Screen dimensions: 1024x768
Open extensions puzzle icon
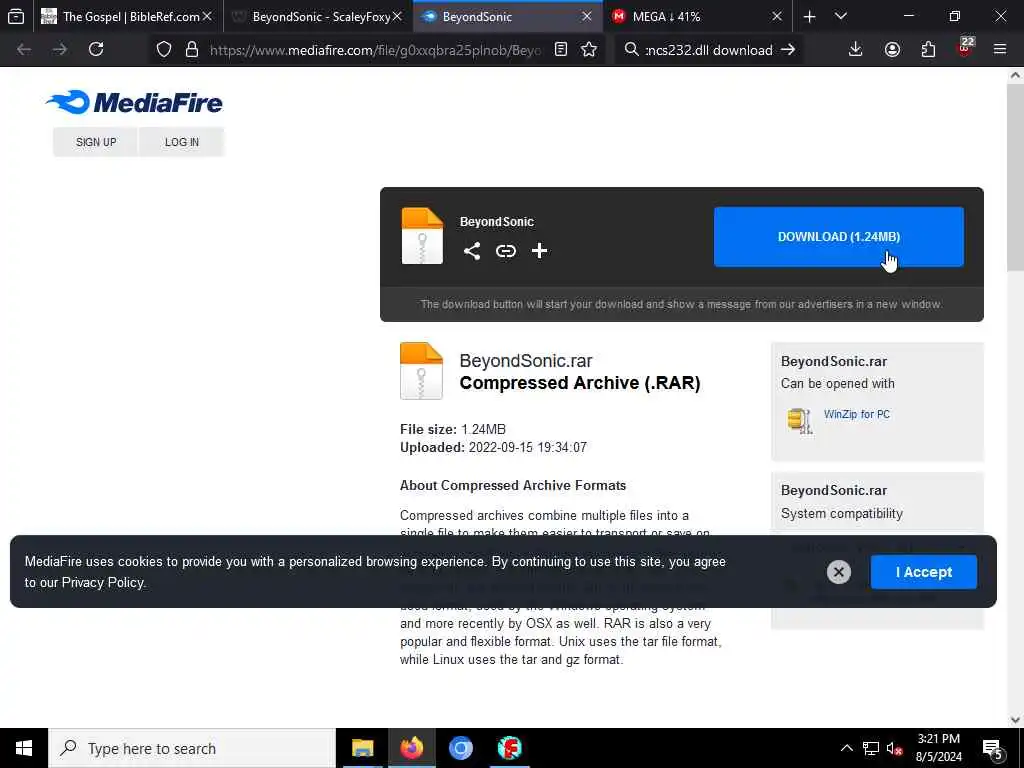pos(928,49)
